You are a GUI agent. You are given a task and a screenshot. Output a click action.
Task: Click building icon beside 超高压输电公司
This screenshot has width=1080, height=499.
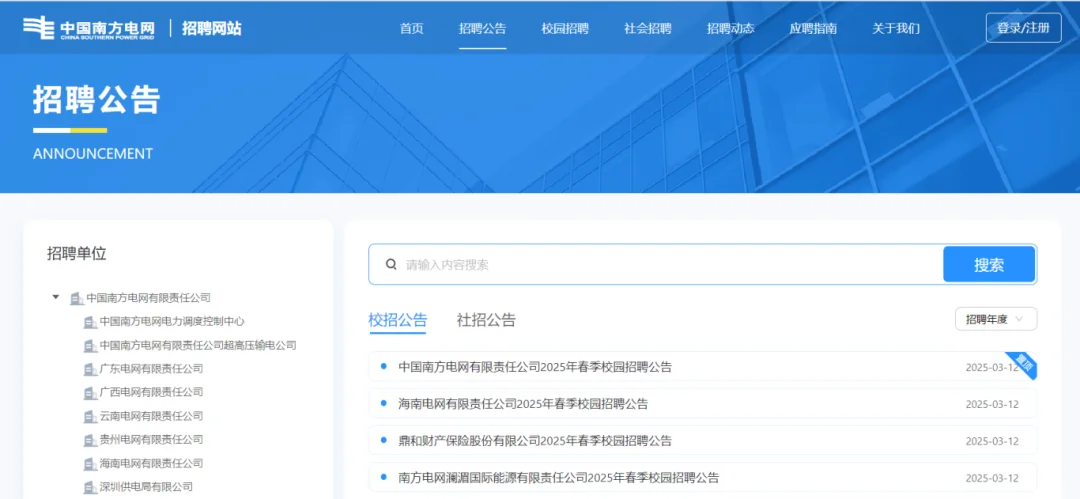click(90, 345)
